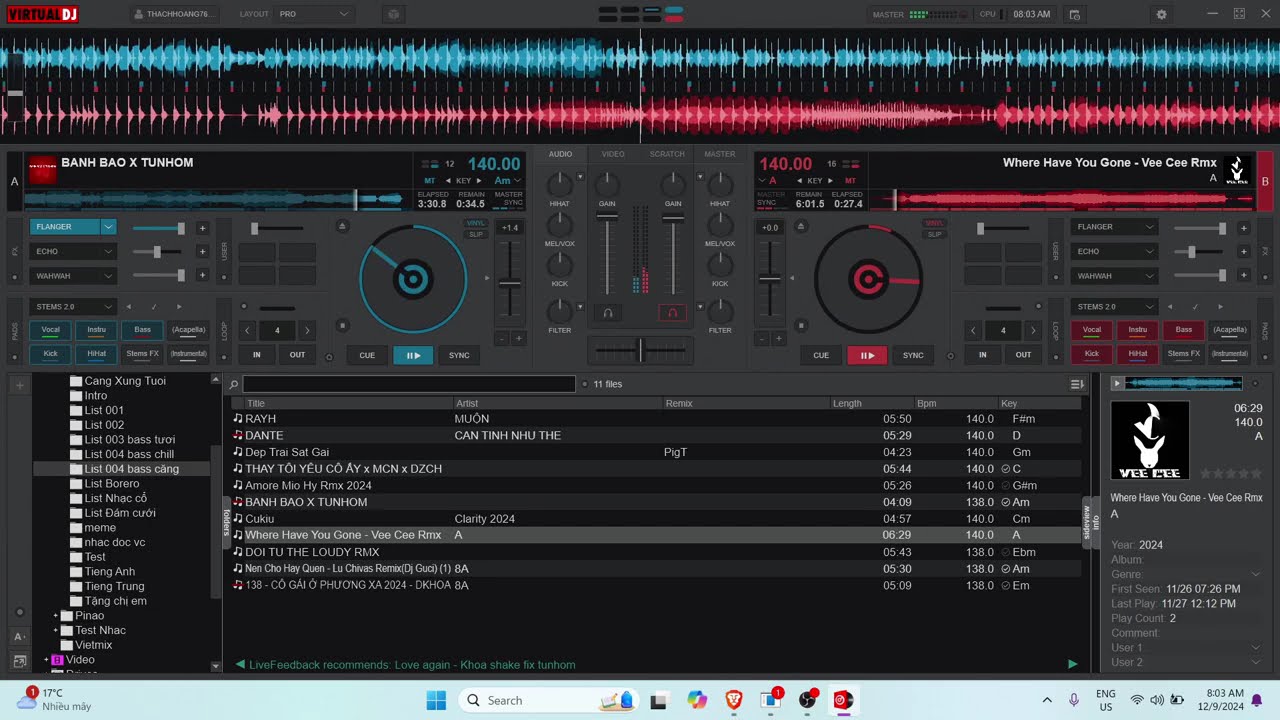The width and height of the screenshot is (1280, 720).
Task: Play the LiveFeedback recommended track arrow
Action: pos(1073,664)
